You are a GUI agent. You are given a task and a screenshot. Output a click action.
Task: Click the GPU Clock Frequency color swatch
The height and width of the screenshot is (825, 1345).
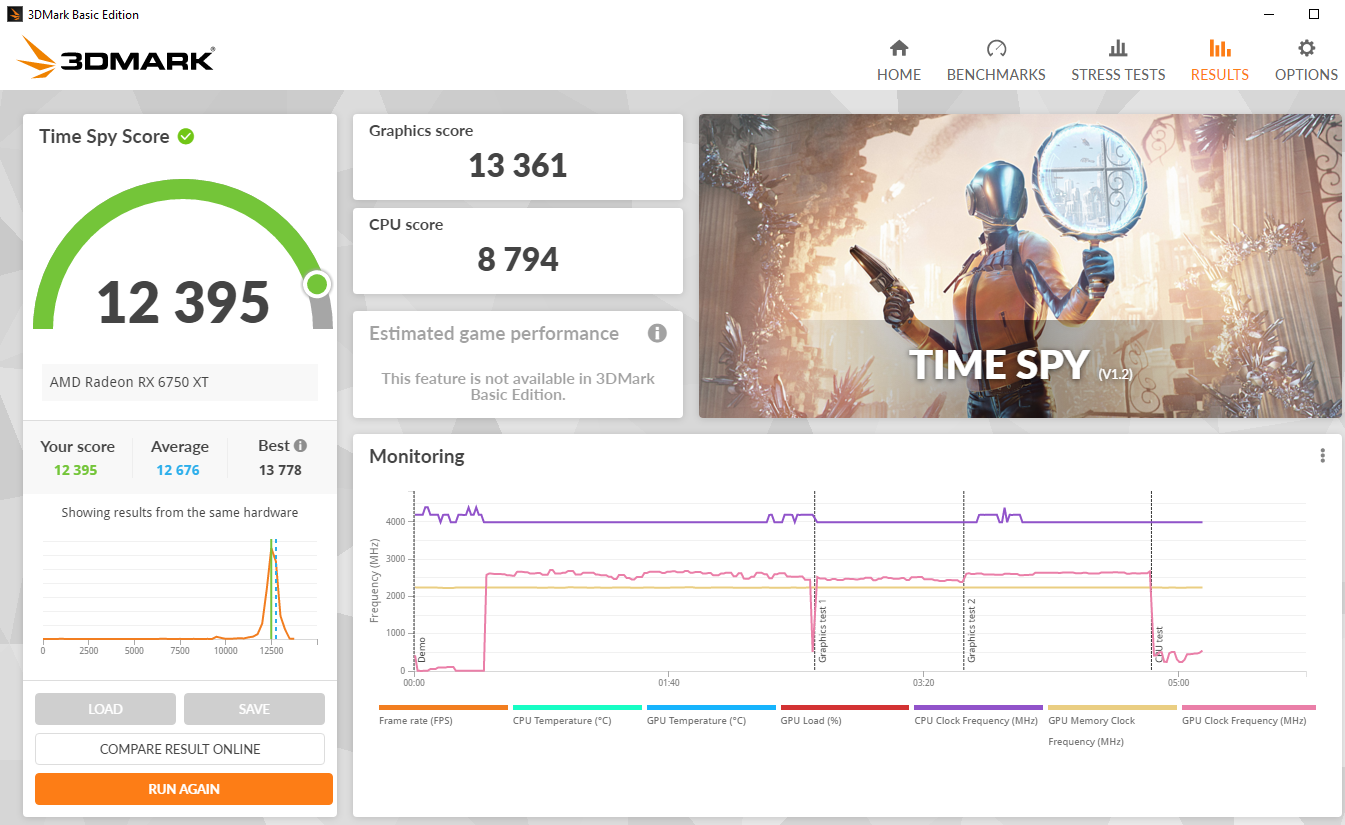[1248, 707]
